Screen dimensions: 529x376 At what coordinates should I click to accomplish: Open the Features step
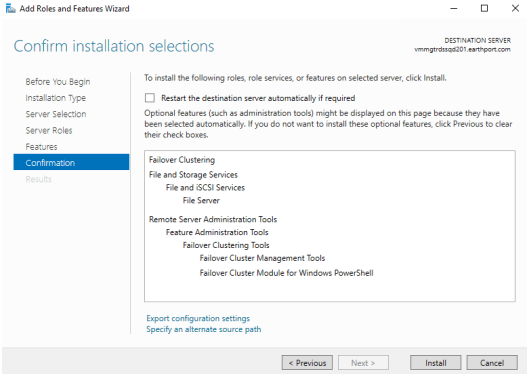pos(41,146)
